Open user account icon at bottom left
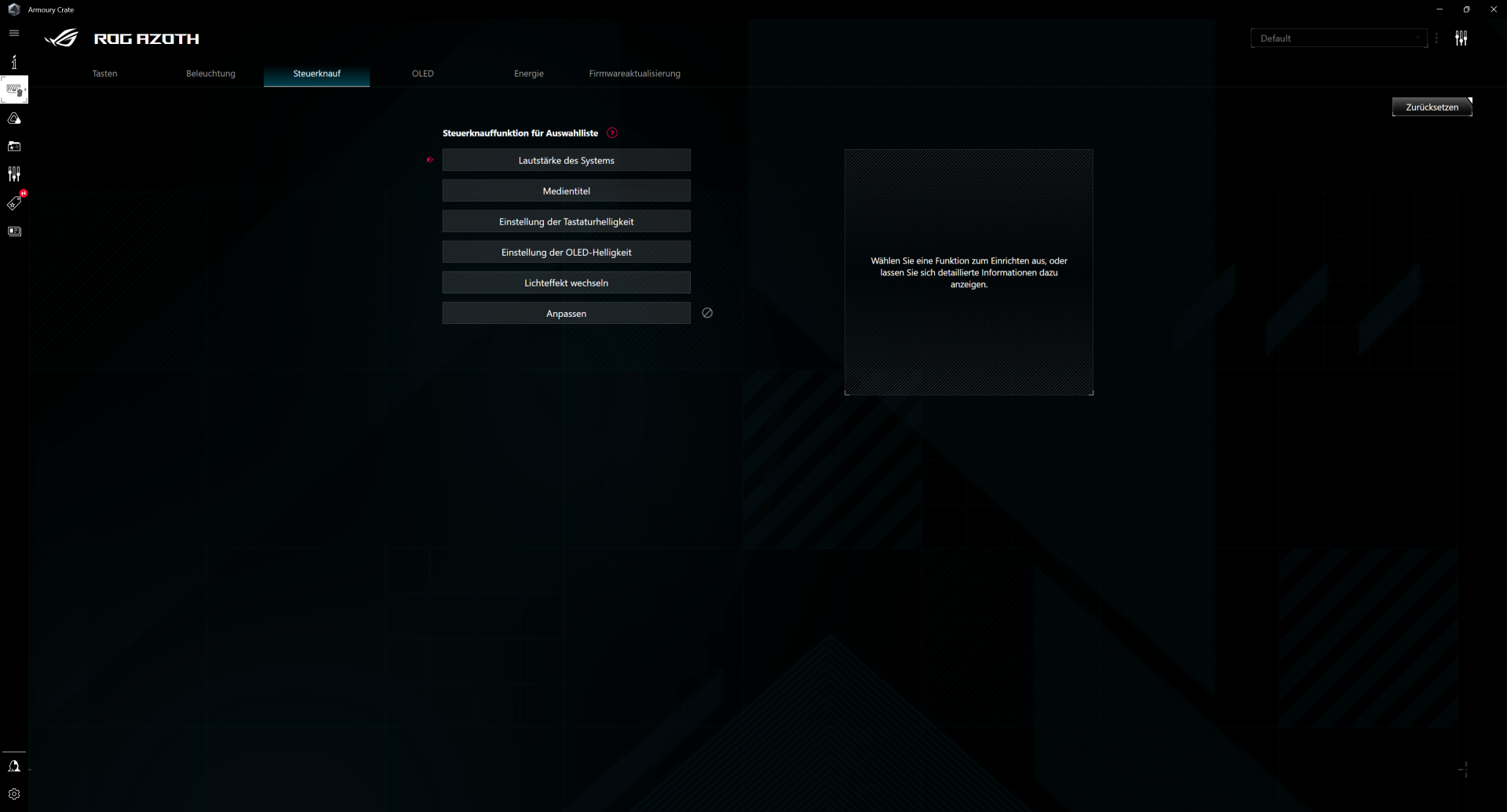 click(x=14, y=766)
